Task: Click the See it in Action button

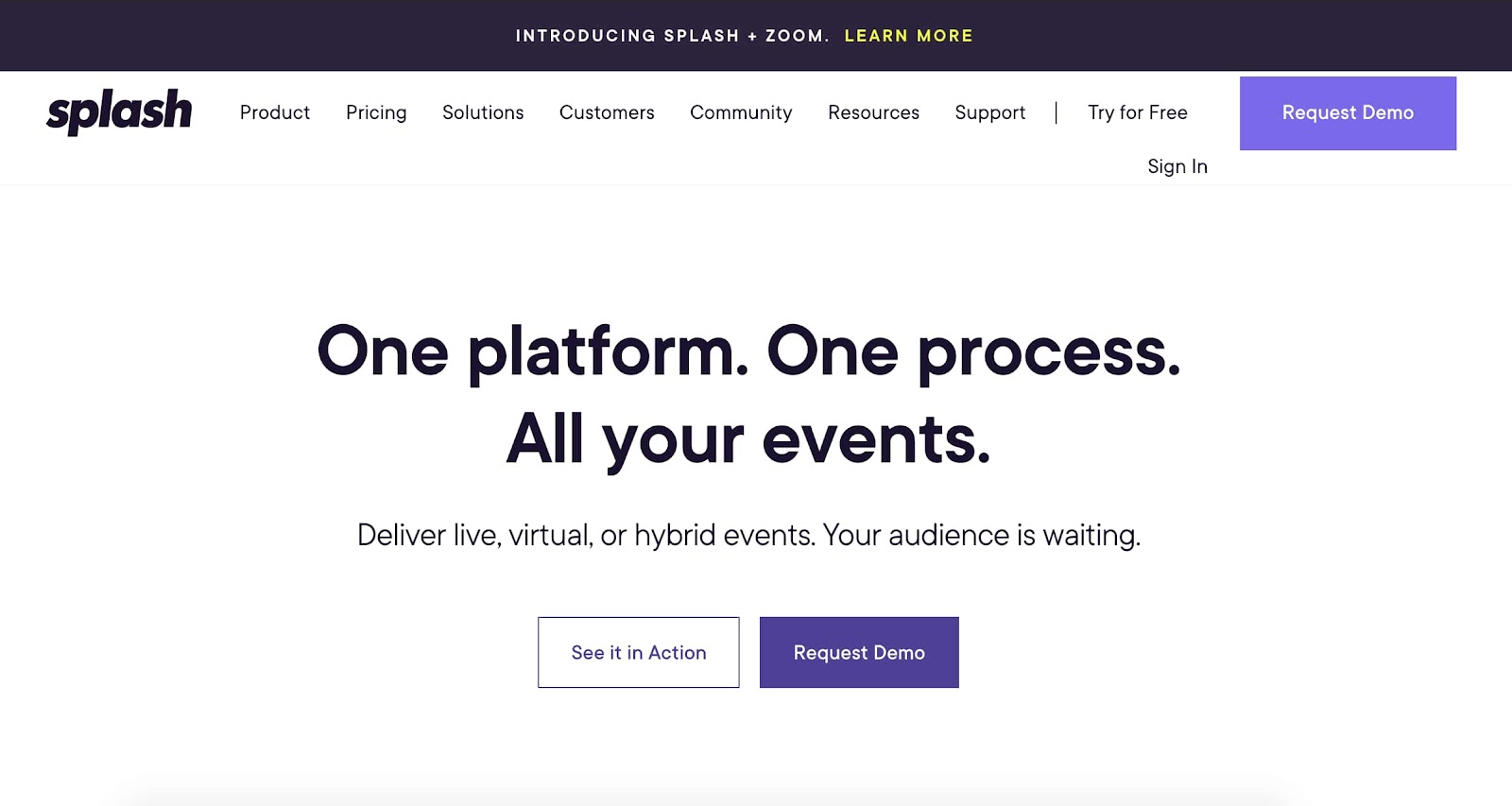Action: pyautogui.click(x=639, y=652)
